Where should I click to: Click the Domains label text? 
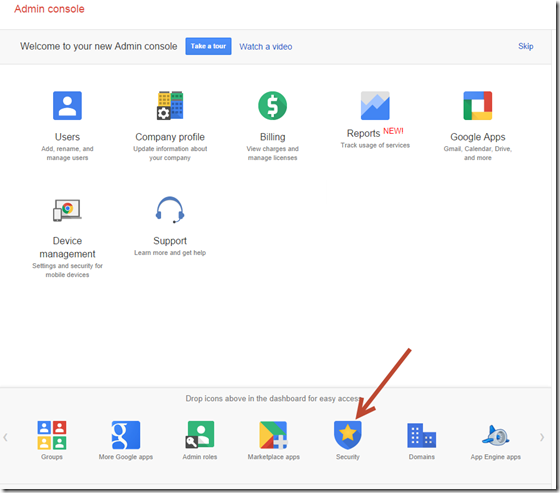(x=422, y=457)
